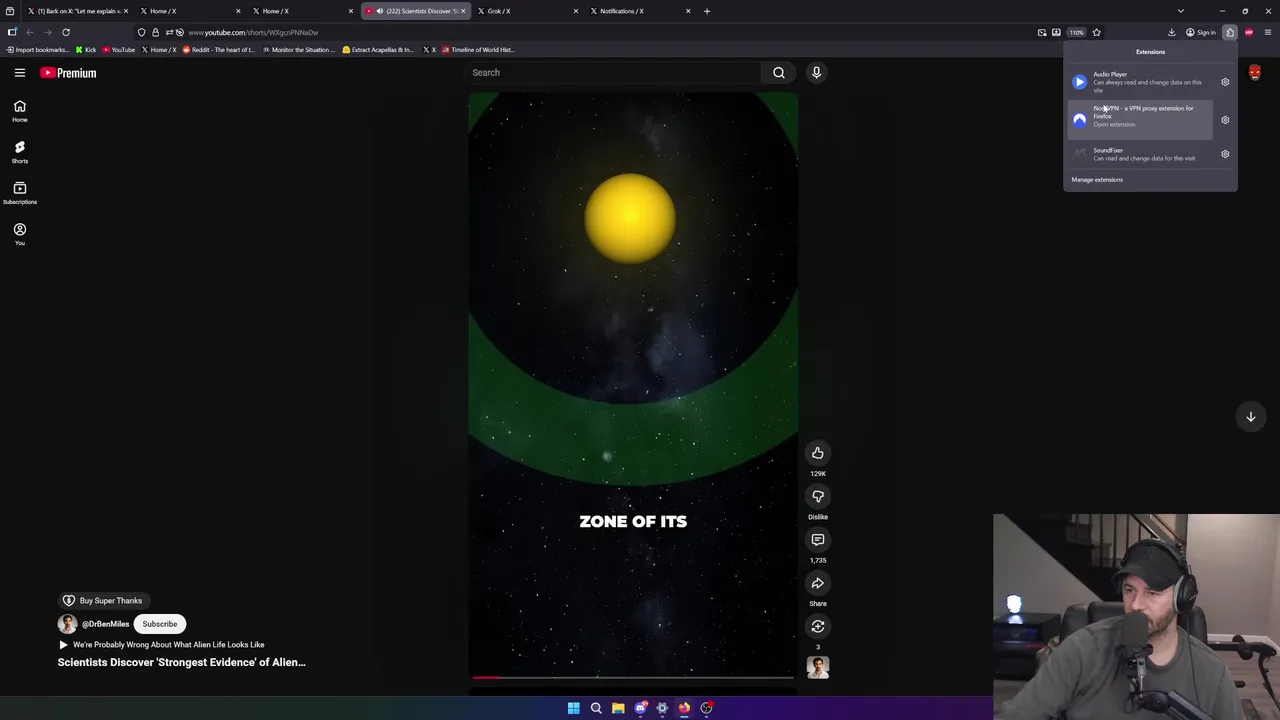
Task: Click Buy Super Thanks button
Action: coord(102,600)
